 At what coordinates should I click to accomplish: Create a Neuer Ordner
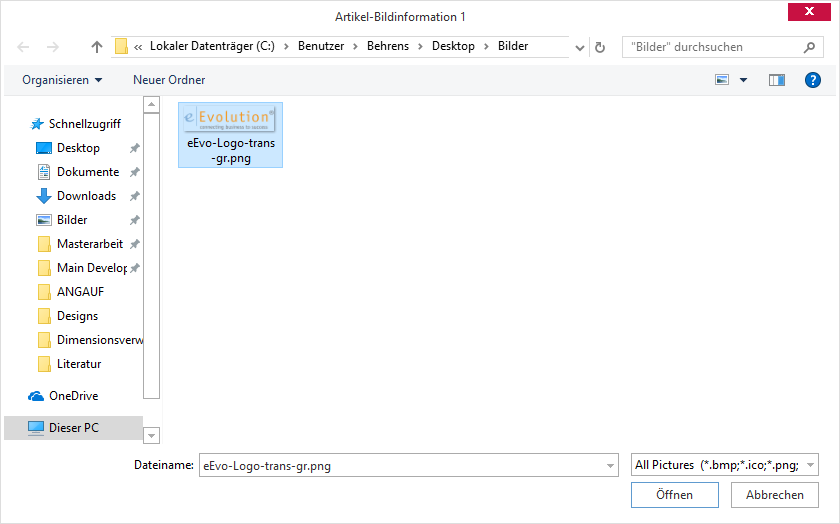click(x=169, y=80)
